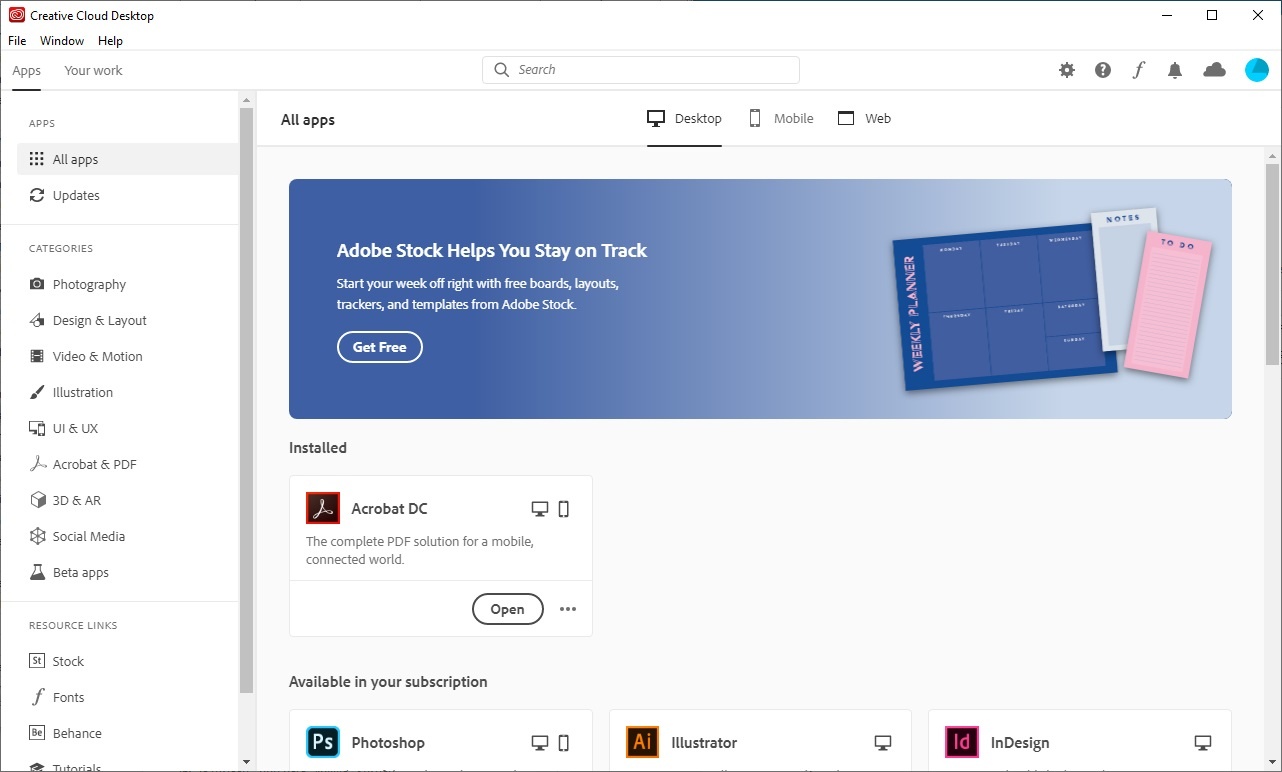Viewport: 1282px width, 772px height.
Task: Open the Adobe Fonts icon in header
Action: [x=1139, y=70]
